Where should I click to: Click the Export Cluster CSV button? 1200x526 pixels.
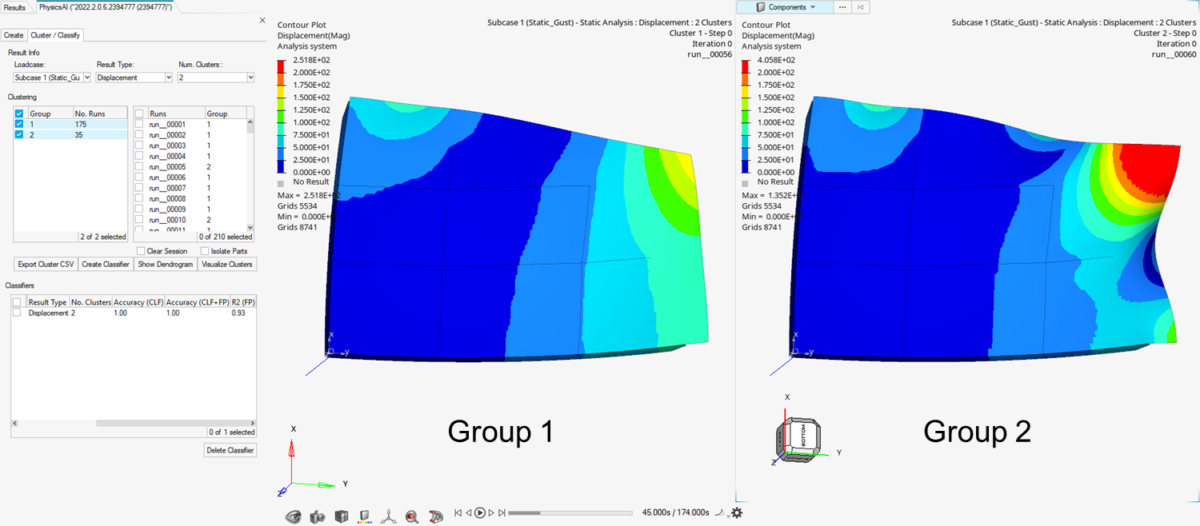pos(46,264)
